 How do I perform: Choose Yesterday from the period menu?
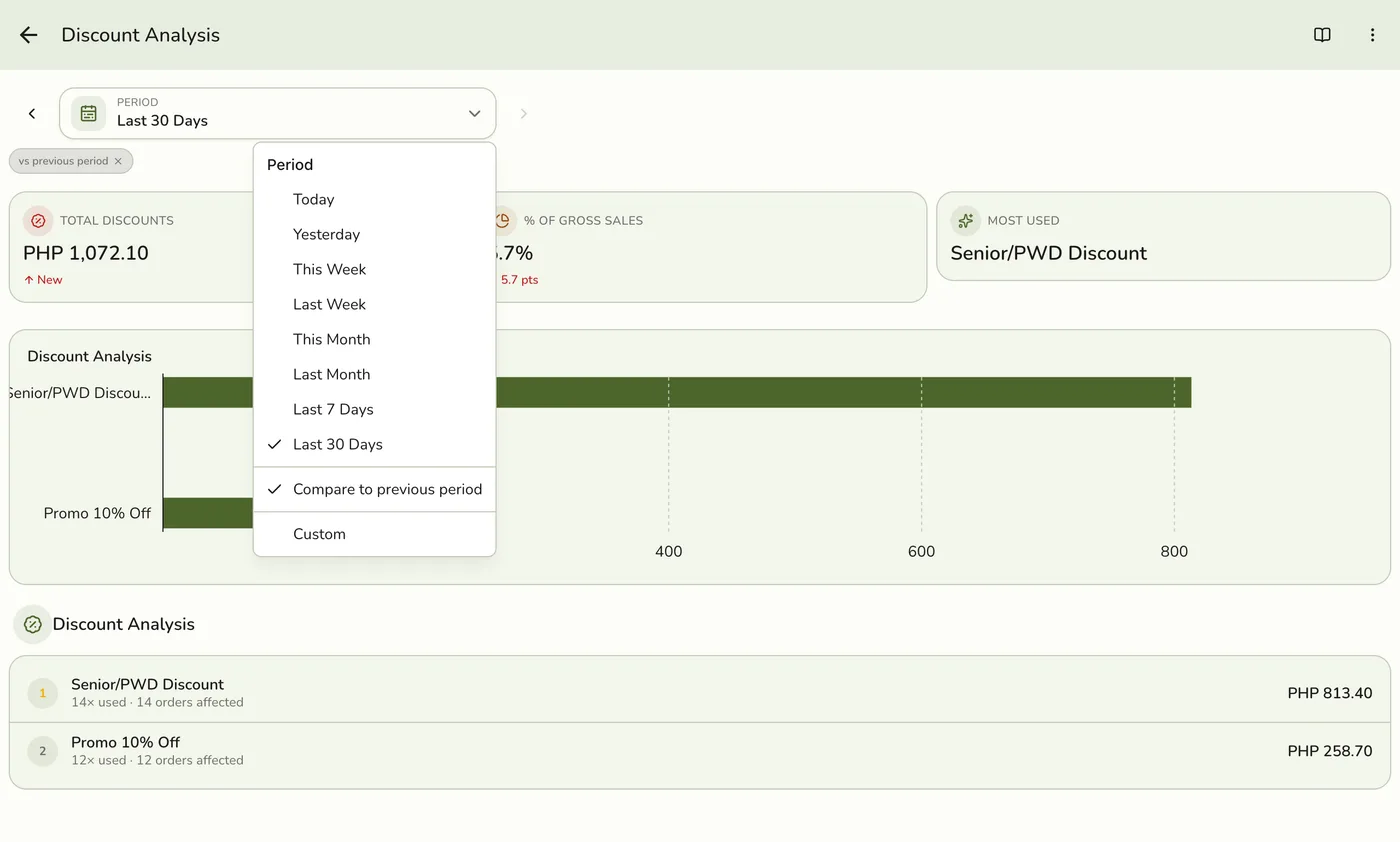pyautogui.click(x=374, y=235)
